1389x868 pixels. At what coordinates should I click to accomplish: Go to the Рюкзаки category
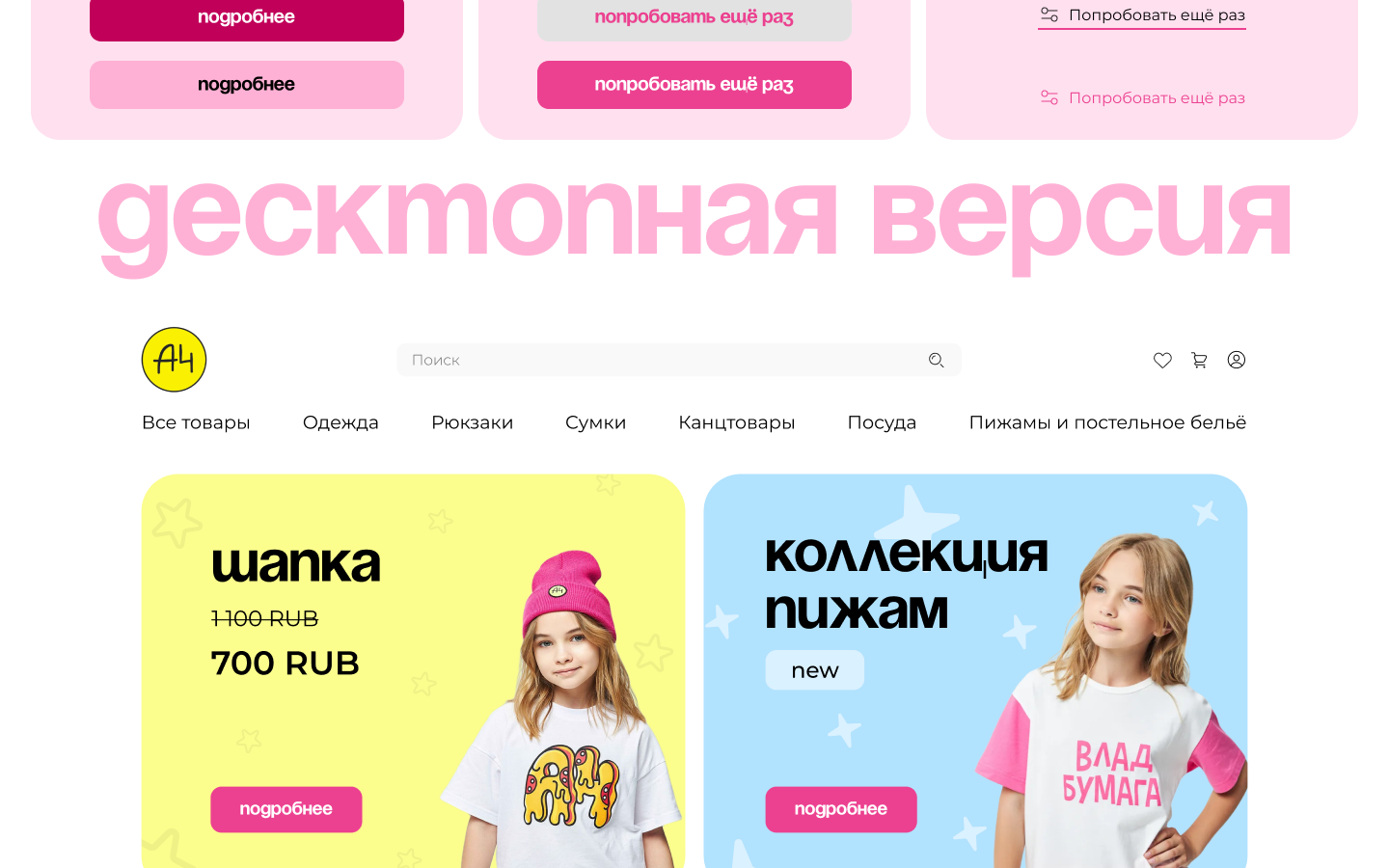[x=472, y=422]
